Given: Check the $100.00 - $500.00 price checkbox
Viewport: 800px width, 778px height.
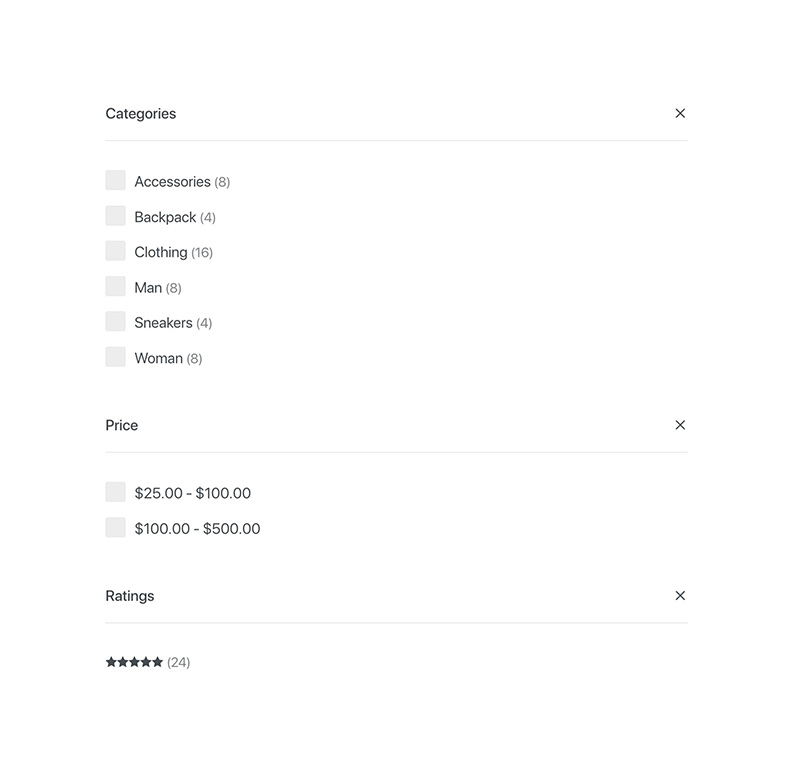Looking at the screenshot, I should click(115, 528).
